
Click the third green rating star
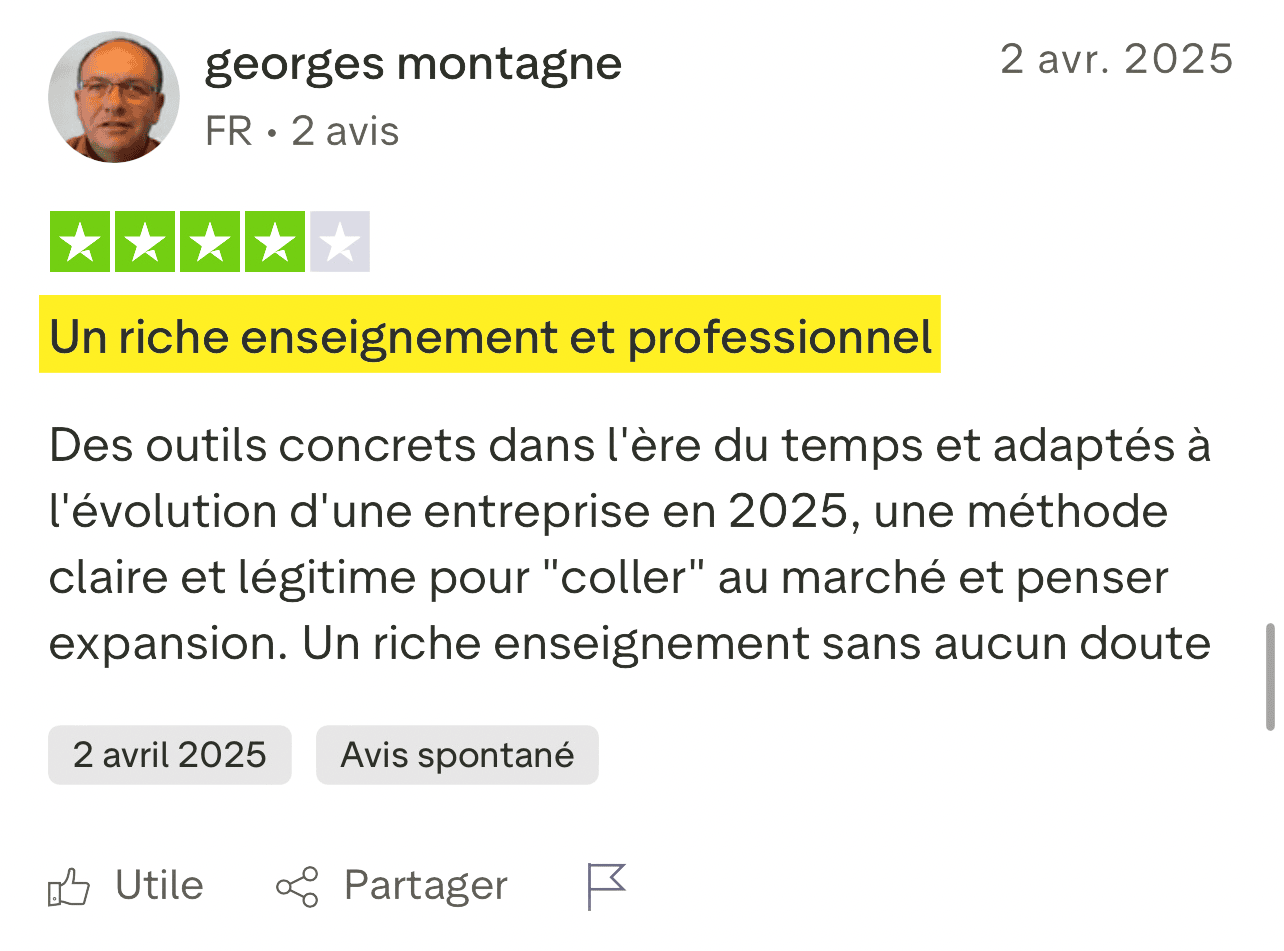(x=210, y=242)
